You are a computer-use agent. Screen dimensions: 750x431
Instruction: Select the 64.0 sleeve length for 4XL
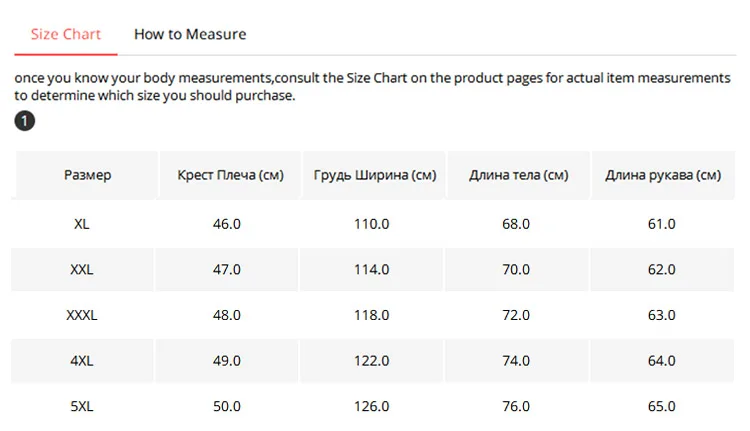[662, 361]
